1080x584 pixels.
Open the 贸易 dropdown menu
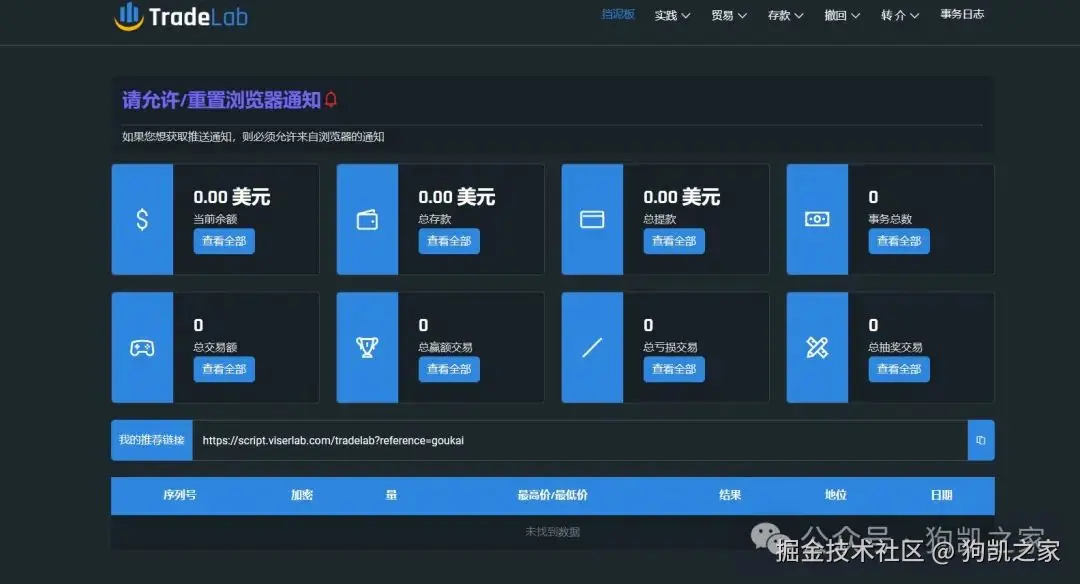728,14
